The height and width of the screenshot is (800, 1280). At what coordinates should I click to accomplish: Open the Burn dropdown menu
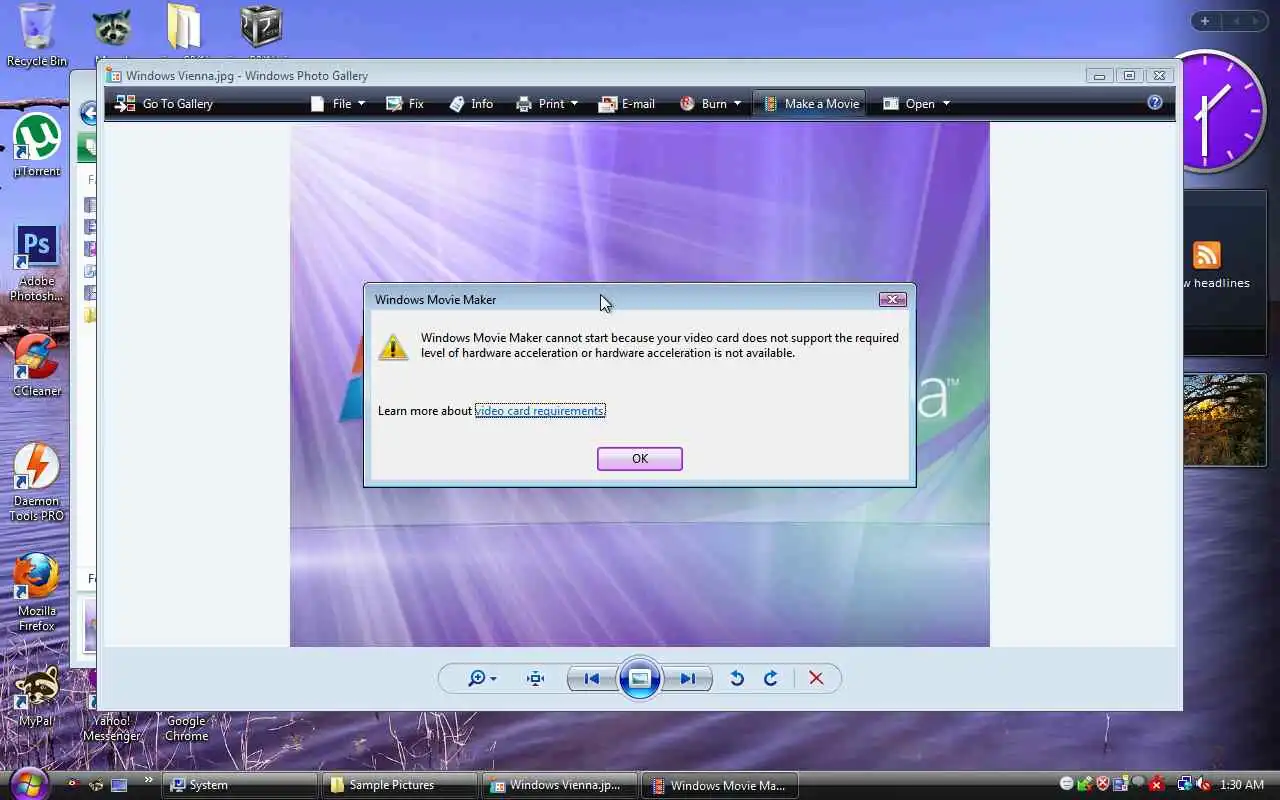point(711,103)
